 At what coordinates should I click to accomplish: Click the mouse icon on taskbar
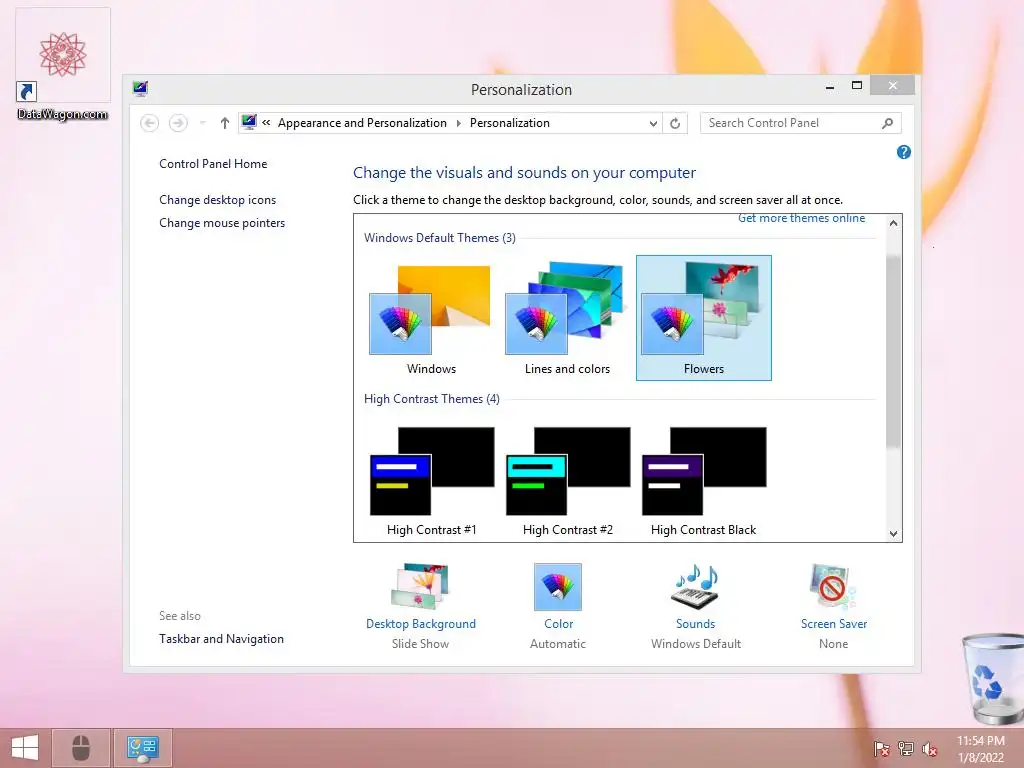pos(81,748)
